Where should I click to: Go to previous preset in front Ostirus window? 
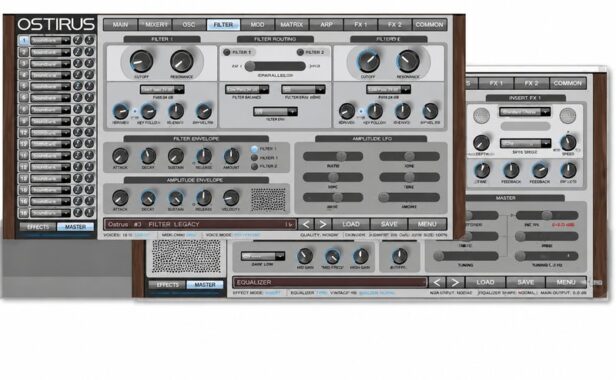click(x=306, y=224)
